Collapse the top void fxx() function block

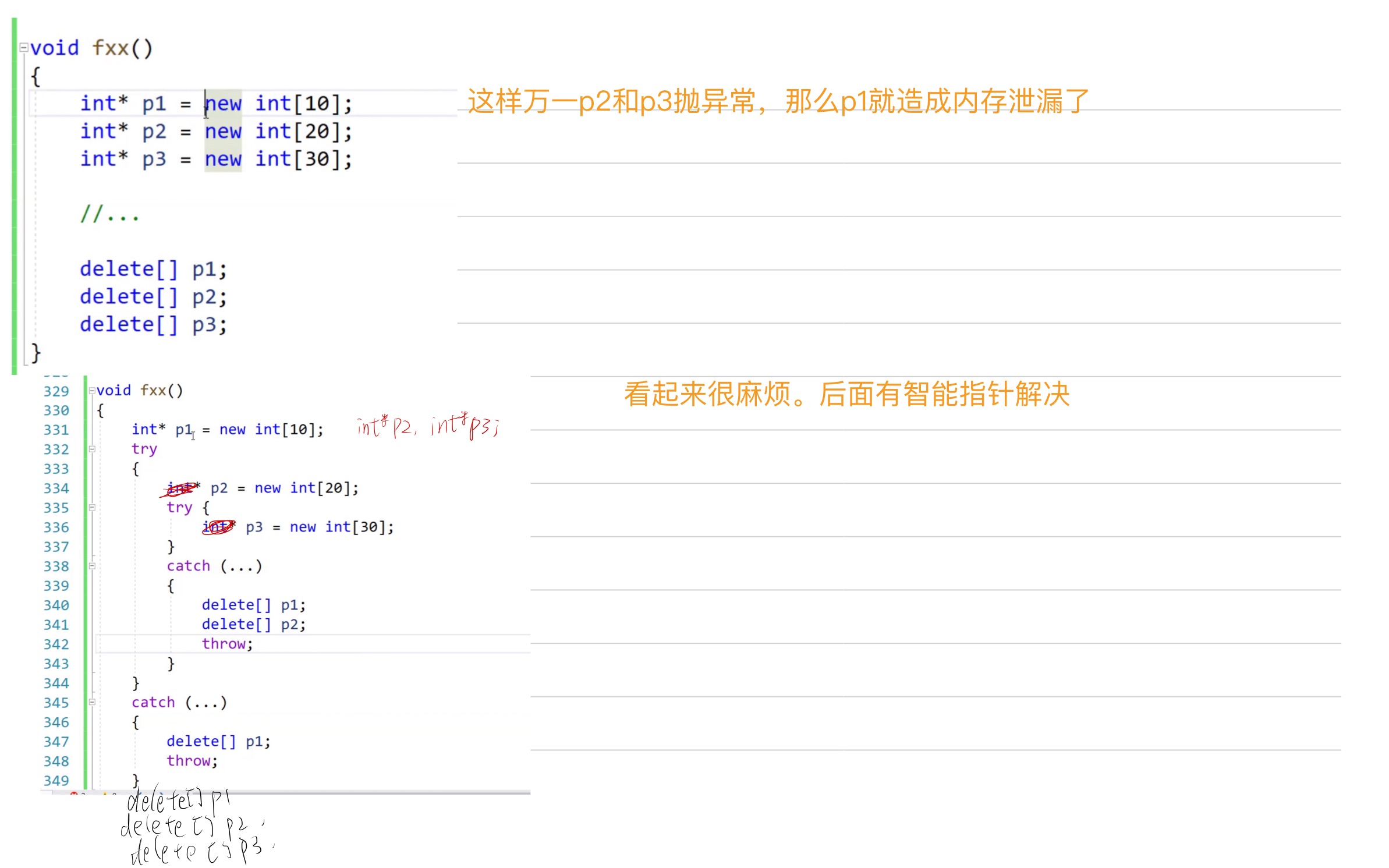pyautogui.click(x=24, y=48)
